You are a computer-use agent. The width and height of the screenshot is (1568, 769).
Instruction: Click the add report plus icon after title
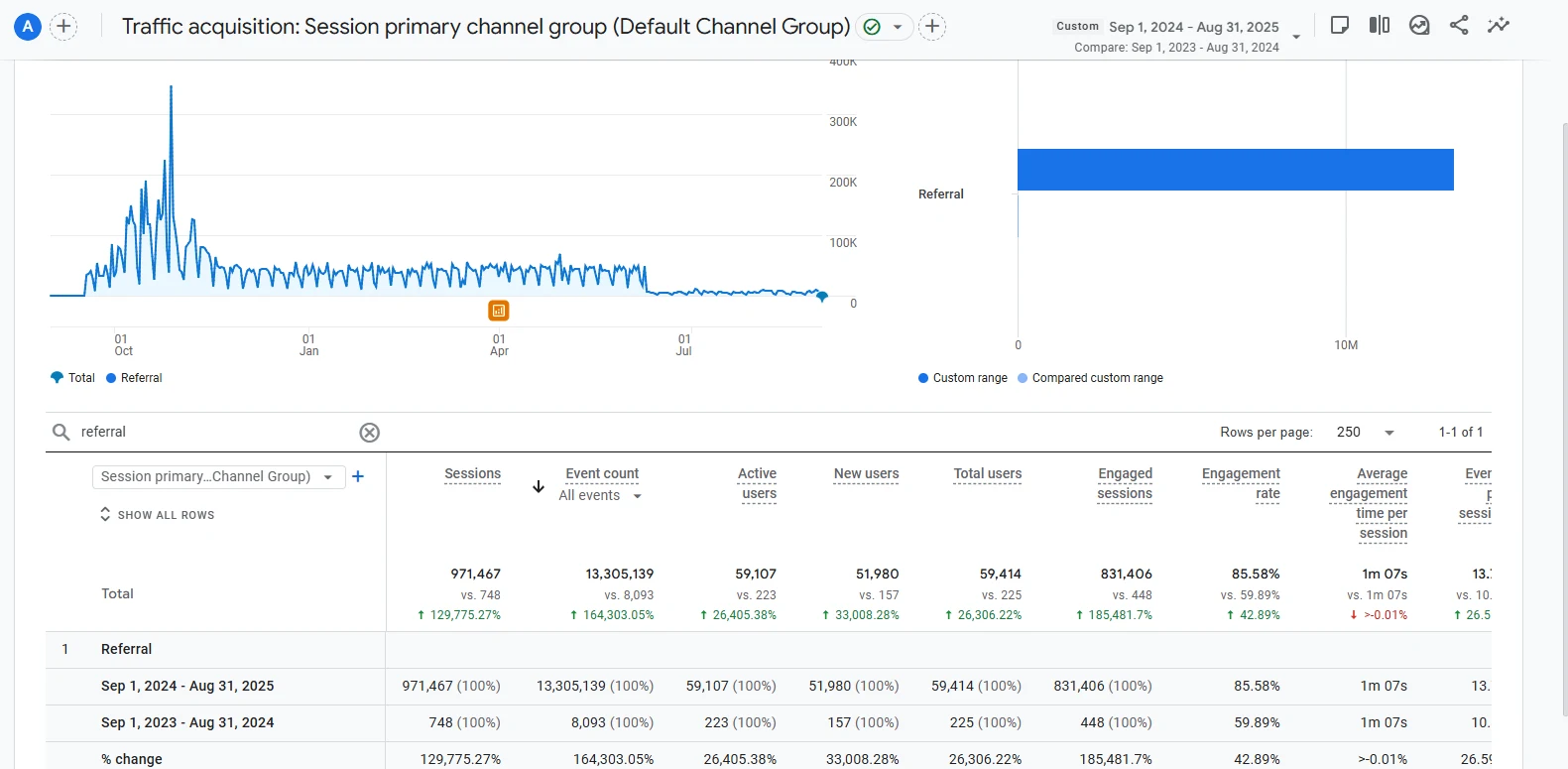(x=932, y=27)
